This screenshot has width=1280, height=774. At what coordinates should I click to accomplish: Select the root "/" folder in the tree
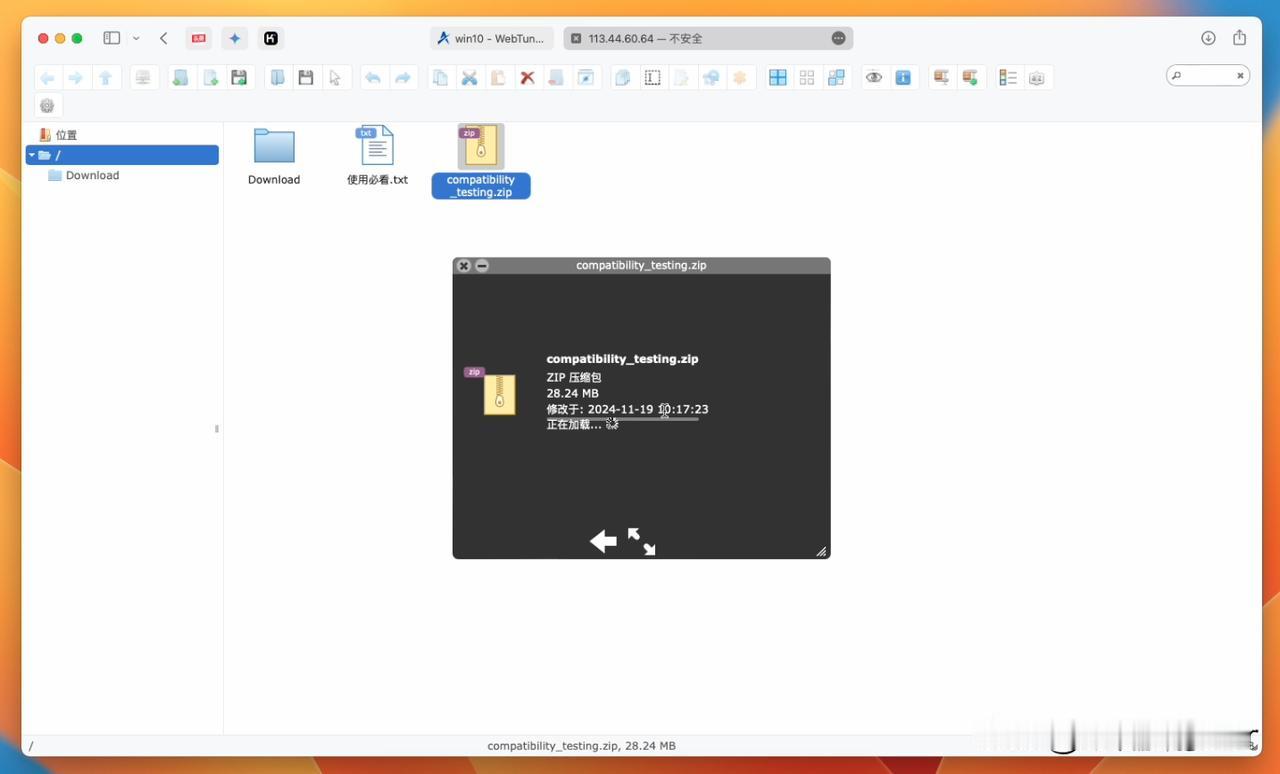click(122, 155)
